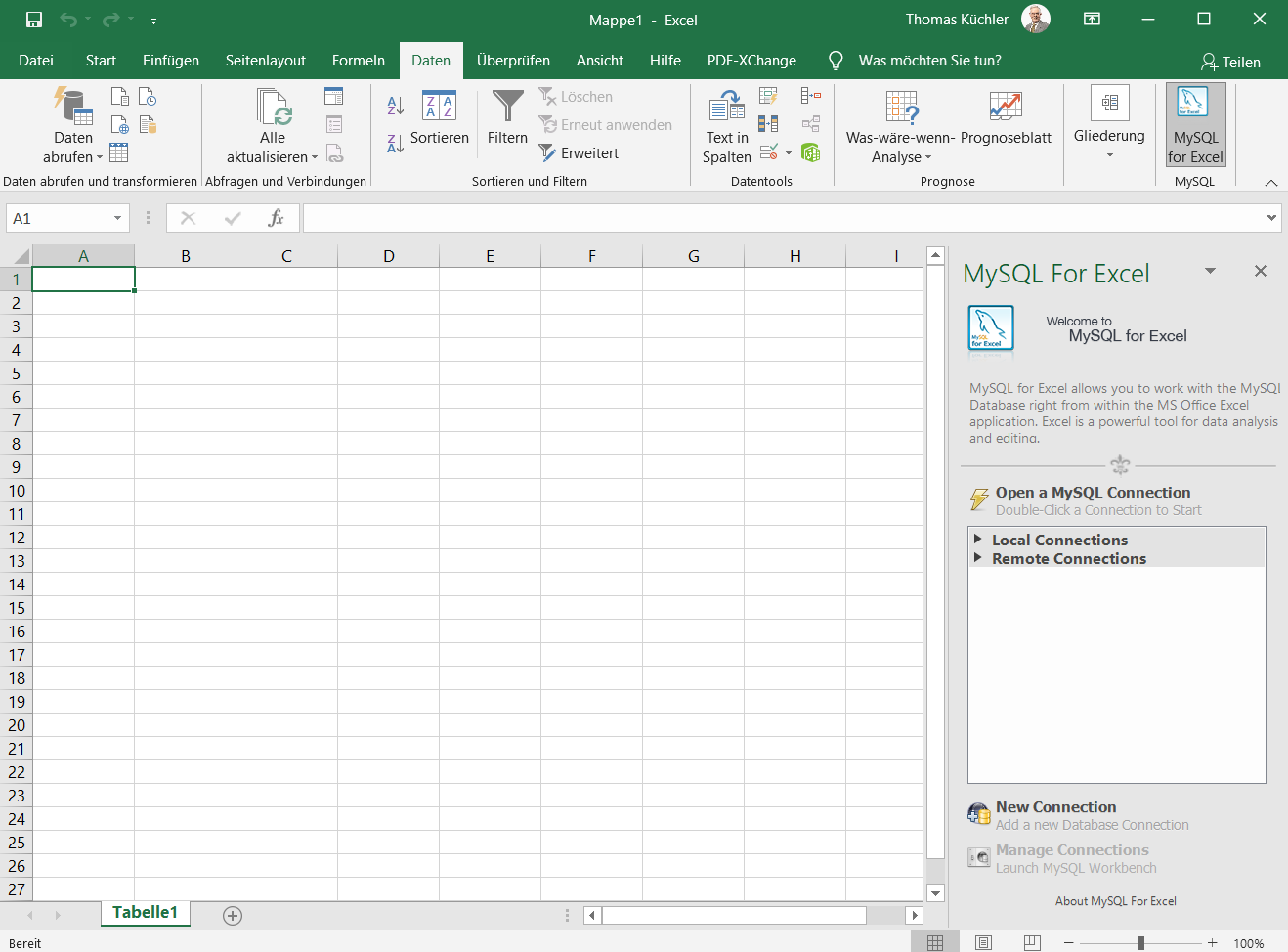Click the Select All corner triangle
The height and width of the screenshot is (952, 1288).
click(x=20, y=257)
